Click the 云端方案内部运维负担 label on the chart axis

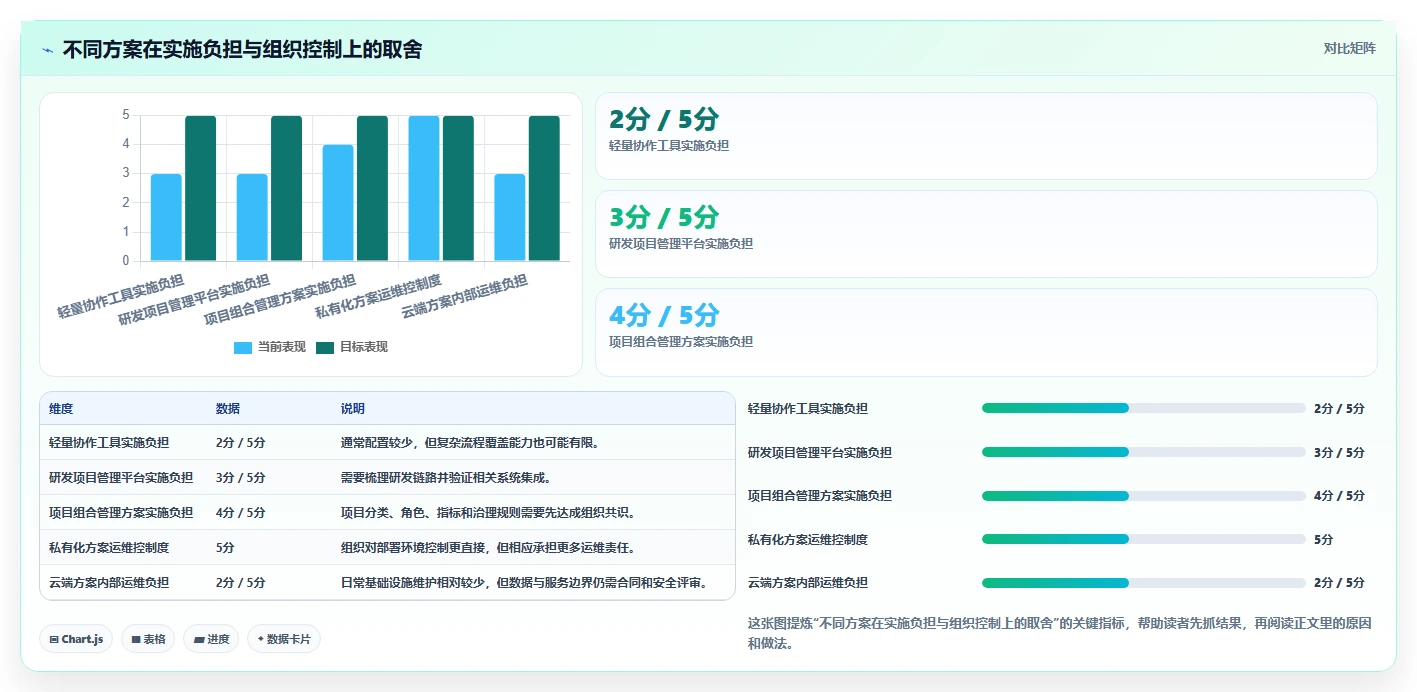click(x=464, y=296)
